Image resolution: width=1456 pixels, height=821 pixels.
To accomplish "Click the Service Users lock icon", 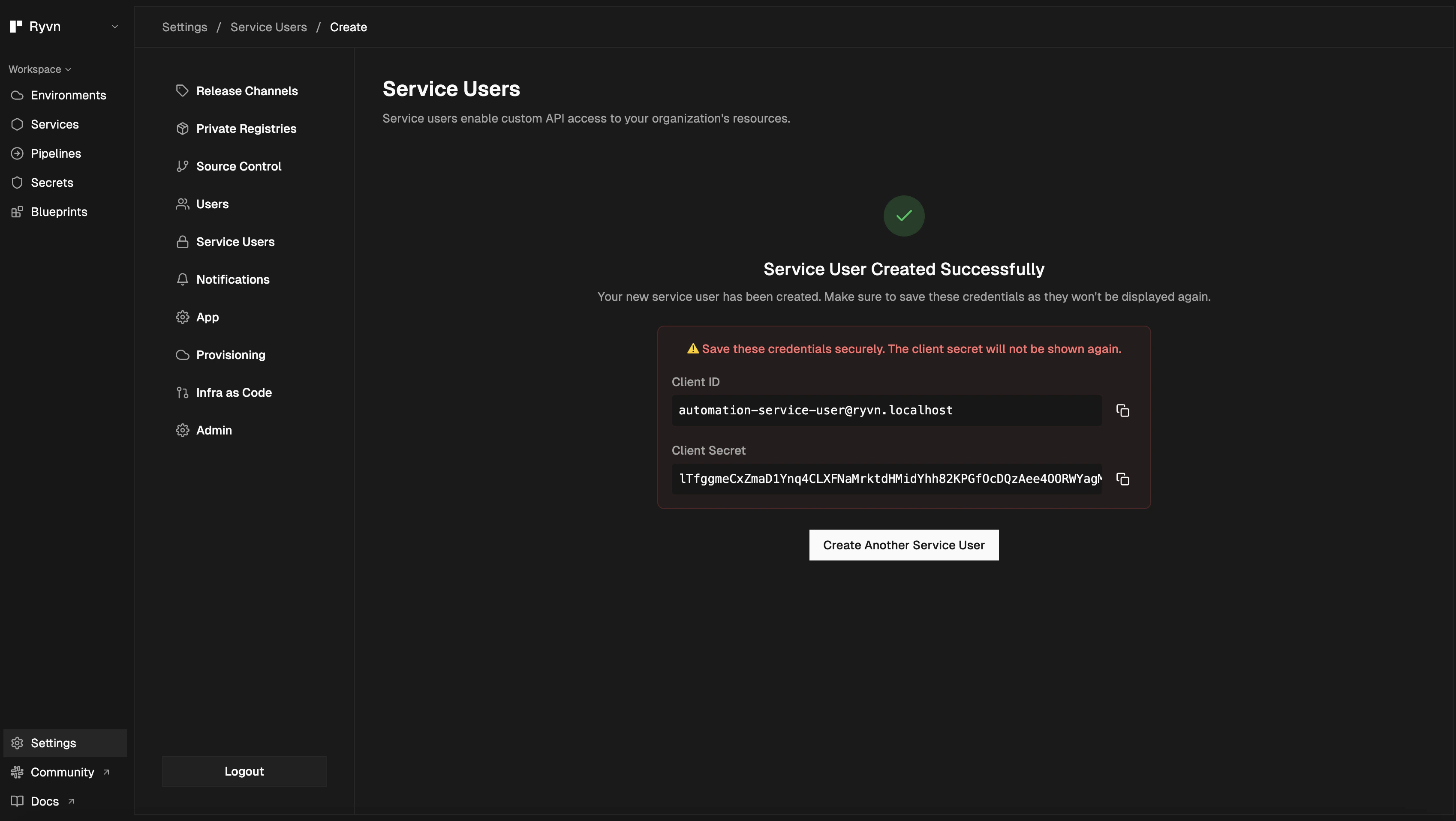I will pos(182,242).
